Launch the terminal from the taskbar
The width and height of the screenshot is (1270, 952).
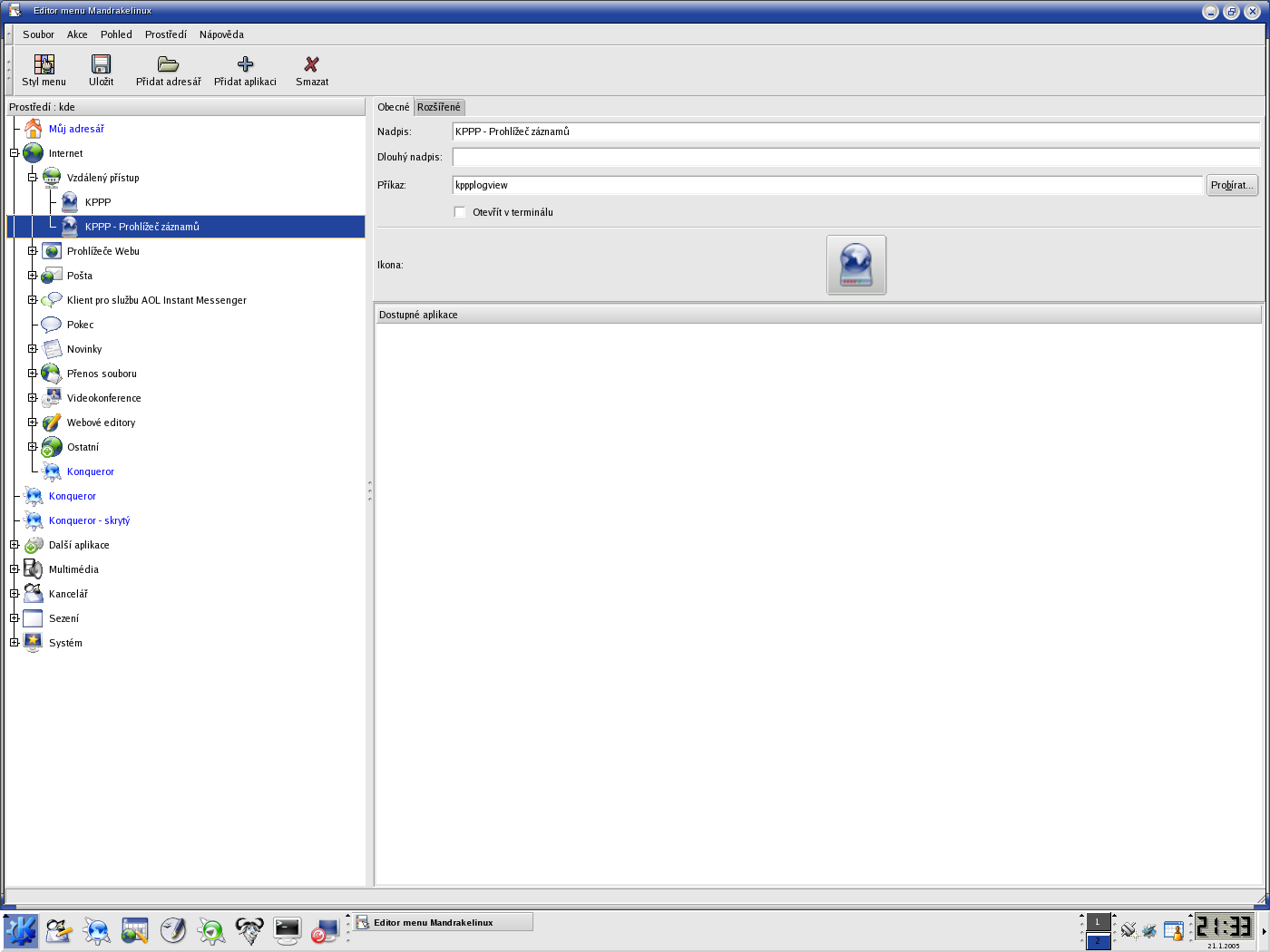[x=287, y=930]
